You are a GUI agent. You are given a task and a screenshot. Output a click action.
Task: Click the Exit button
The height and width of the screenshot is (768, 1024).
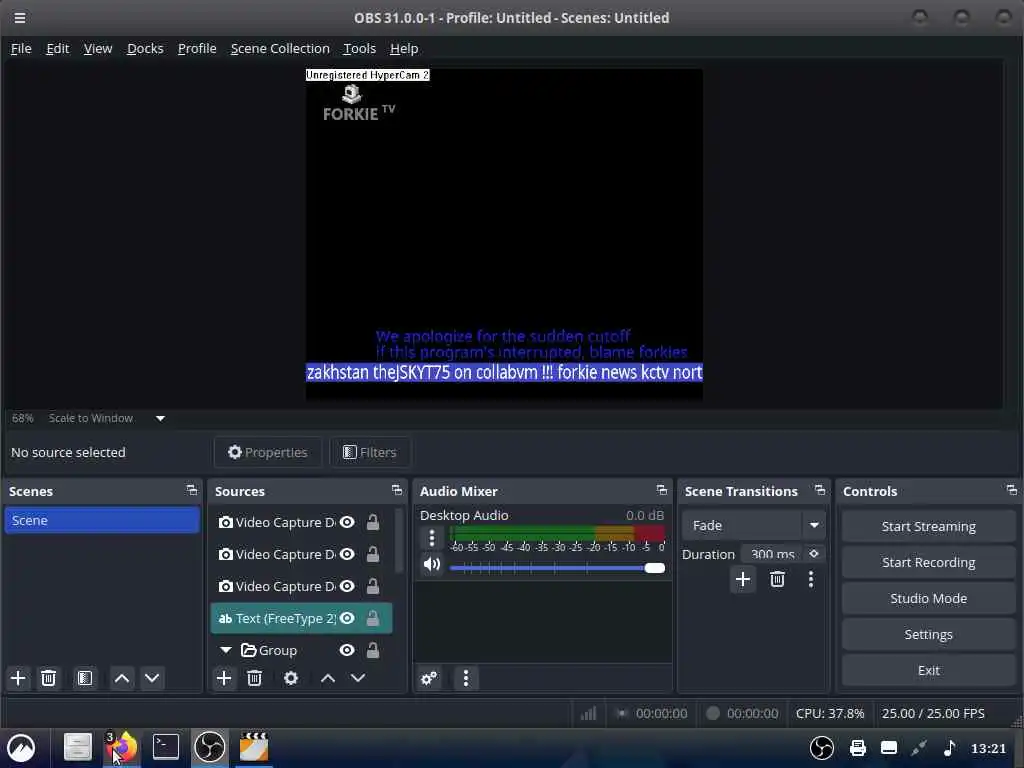pyautogui.click(x=929, y=670)
